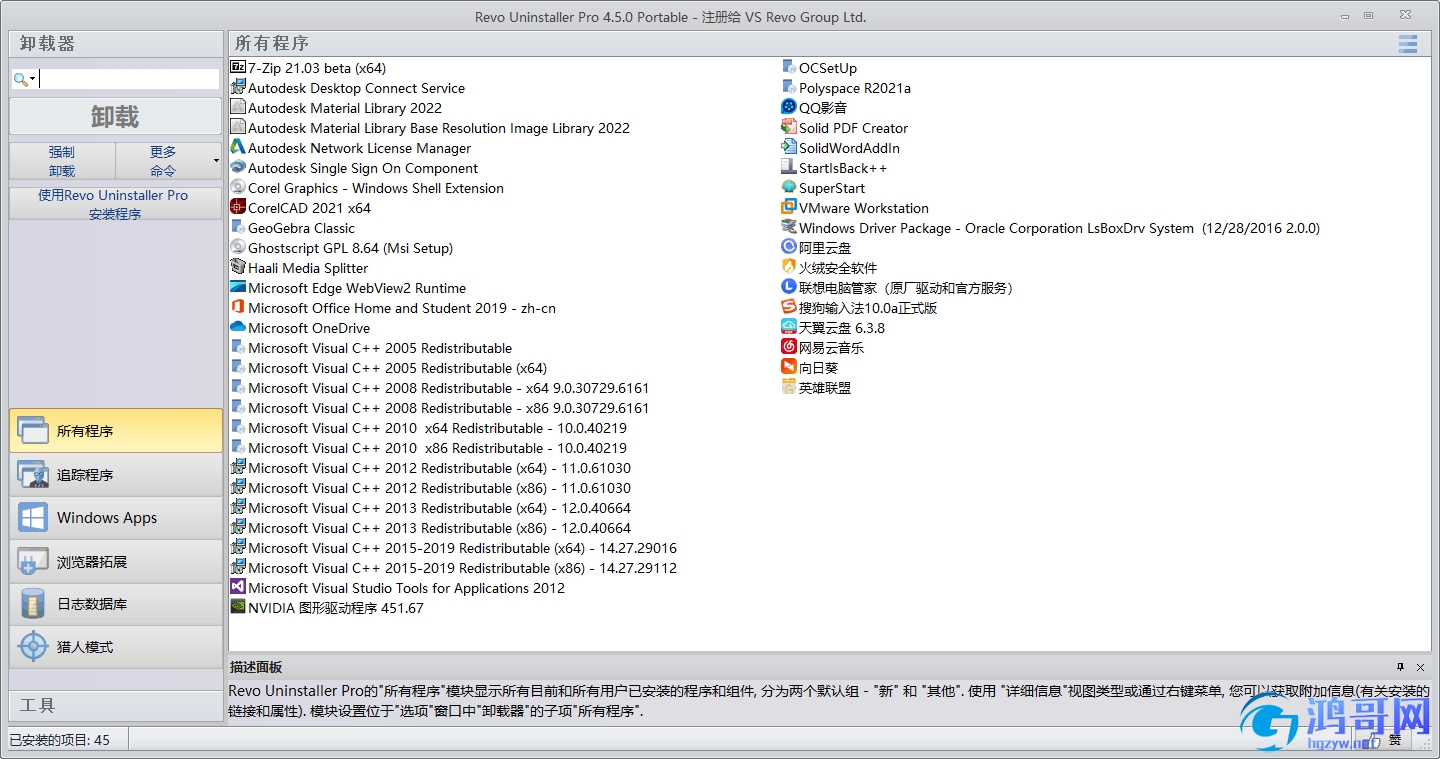Expand the 卸载器 section header
Screen dimensions: 1440x759
point(116,44)
